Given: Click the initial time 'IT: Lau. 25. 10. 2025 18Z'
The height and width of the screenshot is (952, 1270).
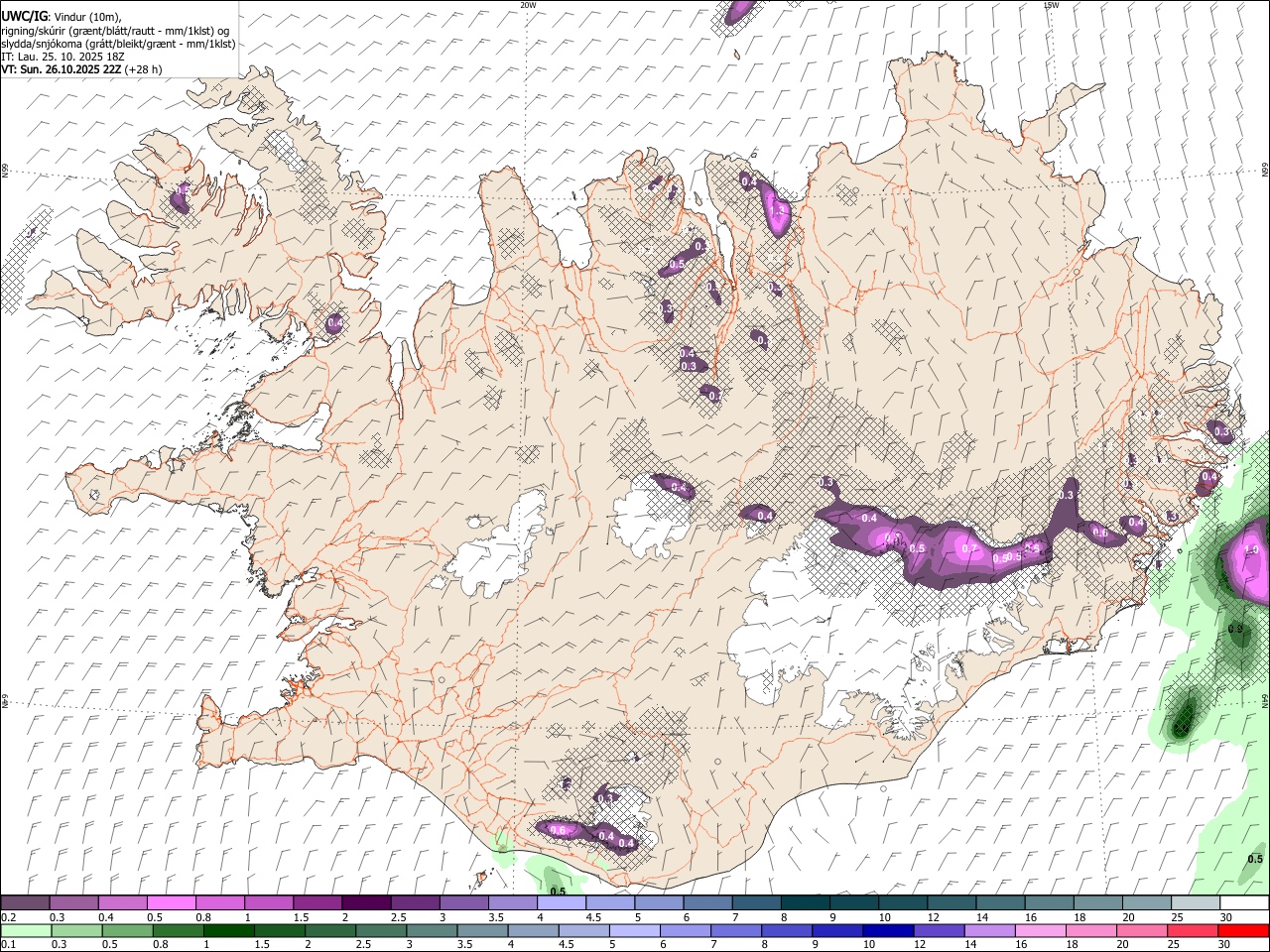Looking at the screenshot, I should tap(63, 57).
